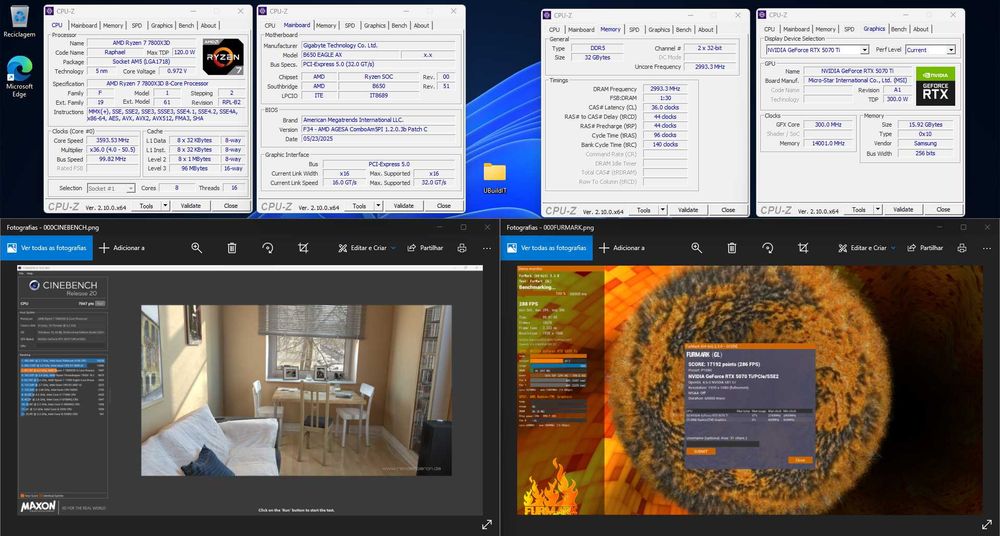
Task: Select SPD tab in CPU-Z Memory window
Action: pyautogui.click(x=636, y=30)
